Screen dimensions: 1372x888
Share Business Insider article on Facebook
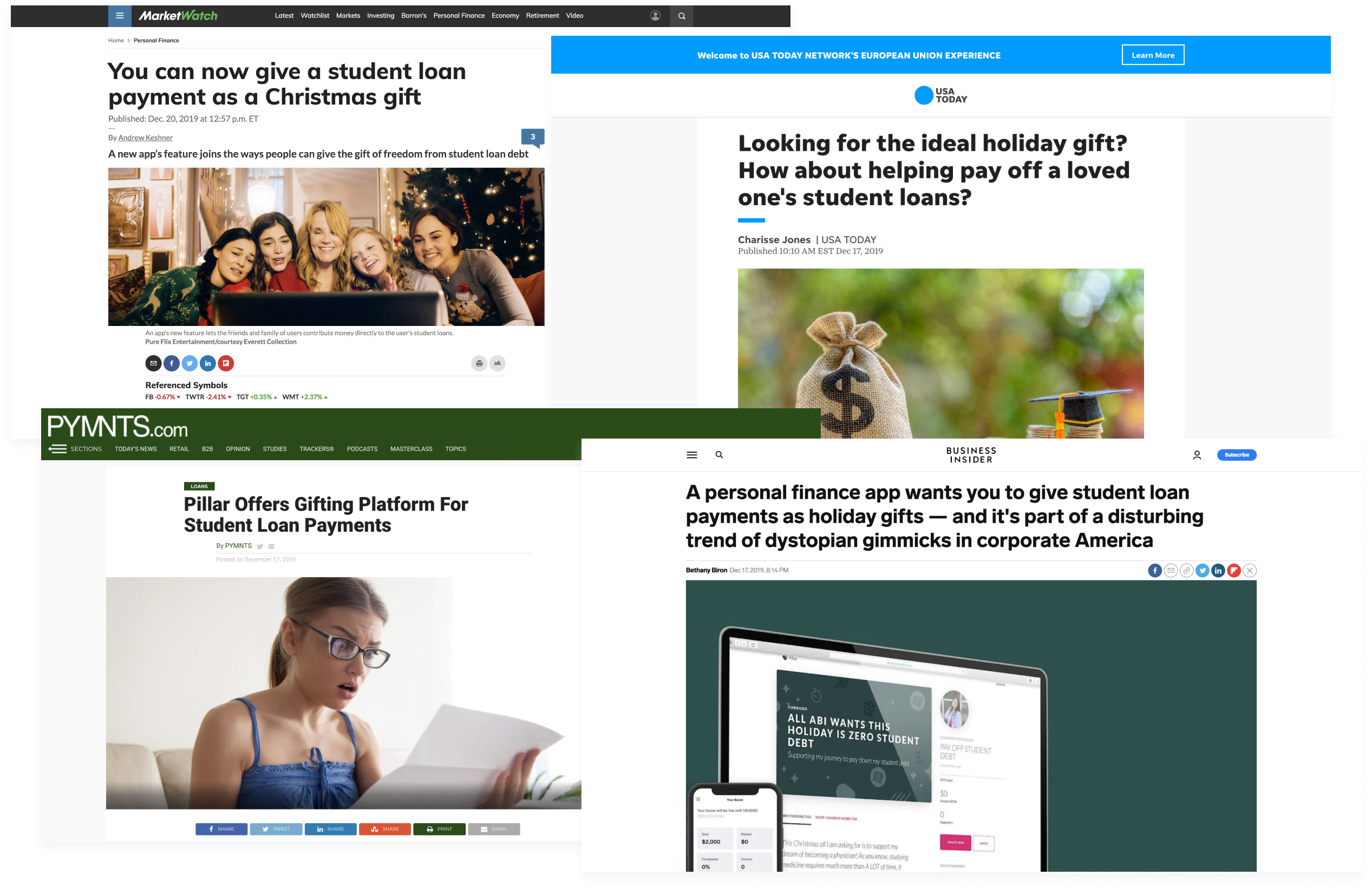[1155, 571]
